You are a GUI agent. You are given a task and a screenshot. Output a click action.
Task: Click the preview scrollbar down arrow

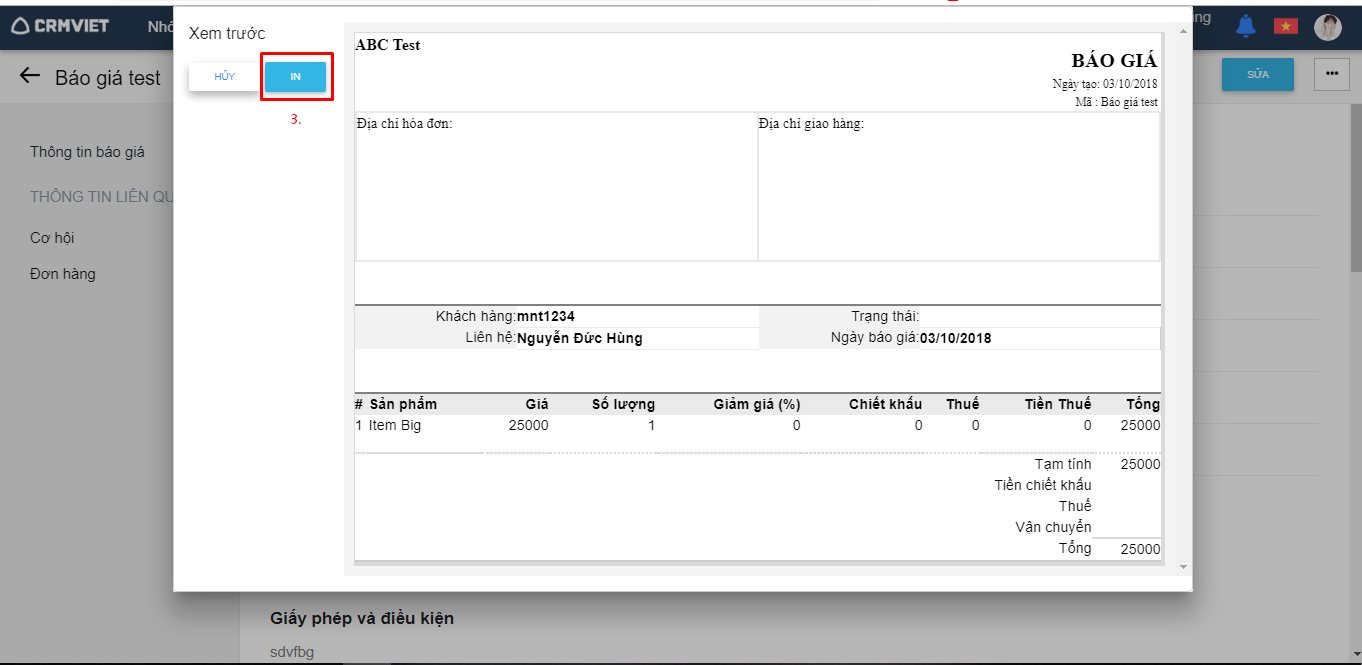tap(1184, 567)
